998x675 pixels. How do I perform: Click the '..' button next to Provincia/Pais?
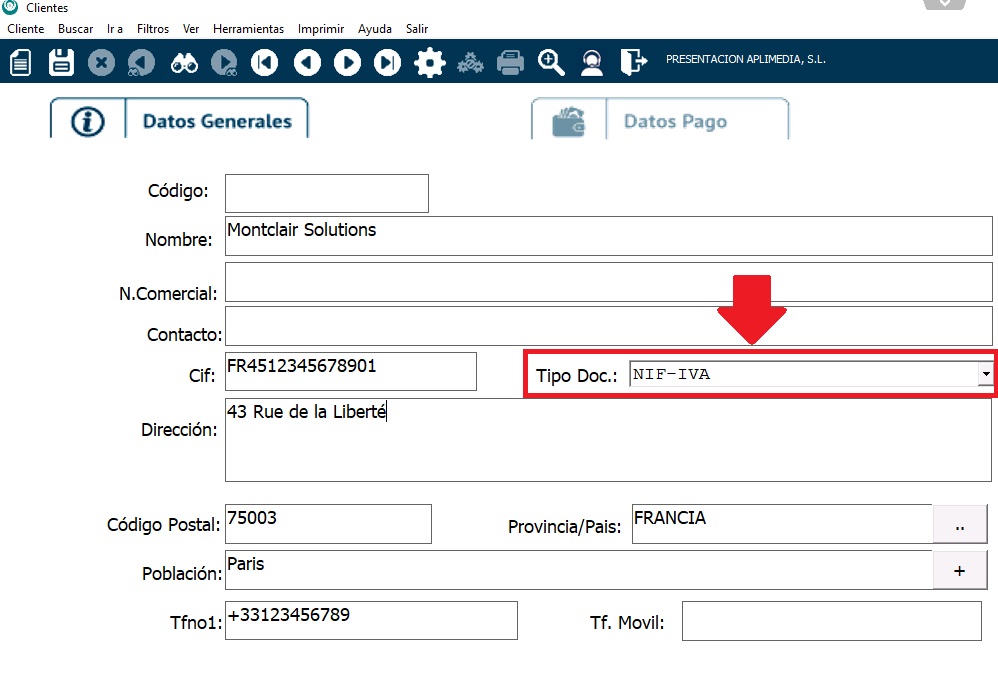pos(959,524)
